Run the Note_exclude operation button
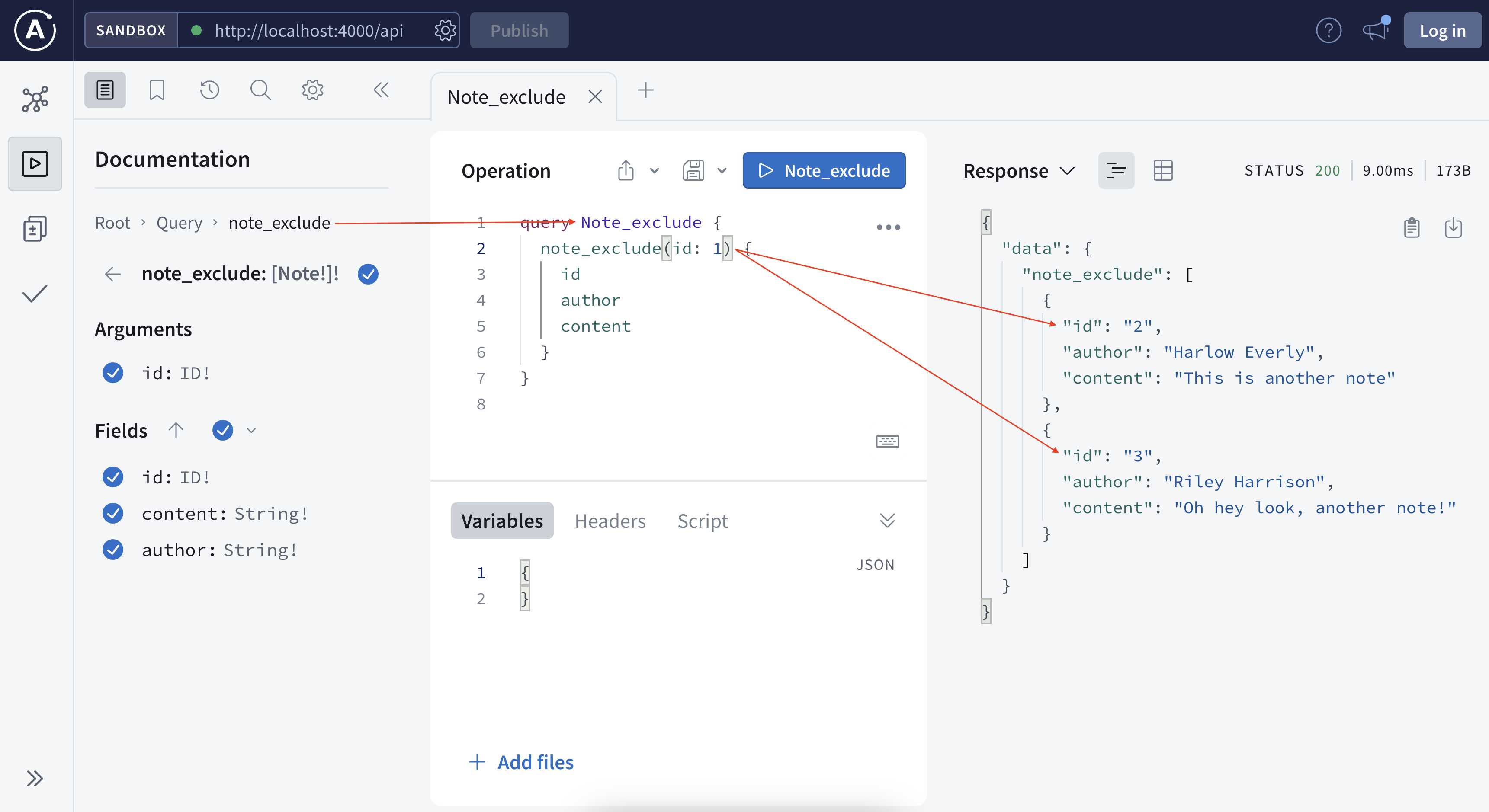The width and height of the screenshot is (1489, 812). click(824, 170)
